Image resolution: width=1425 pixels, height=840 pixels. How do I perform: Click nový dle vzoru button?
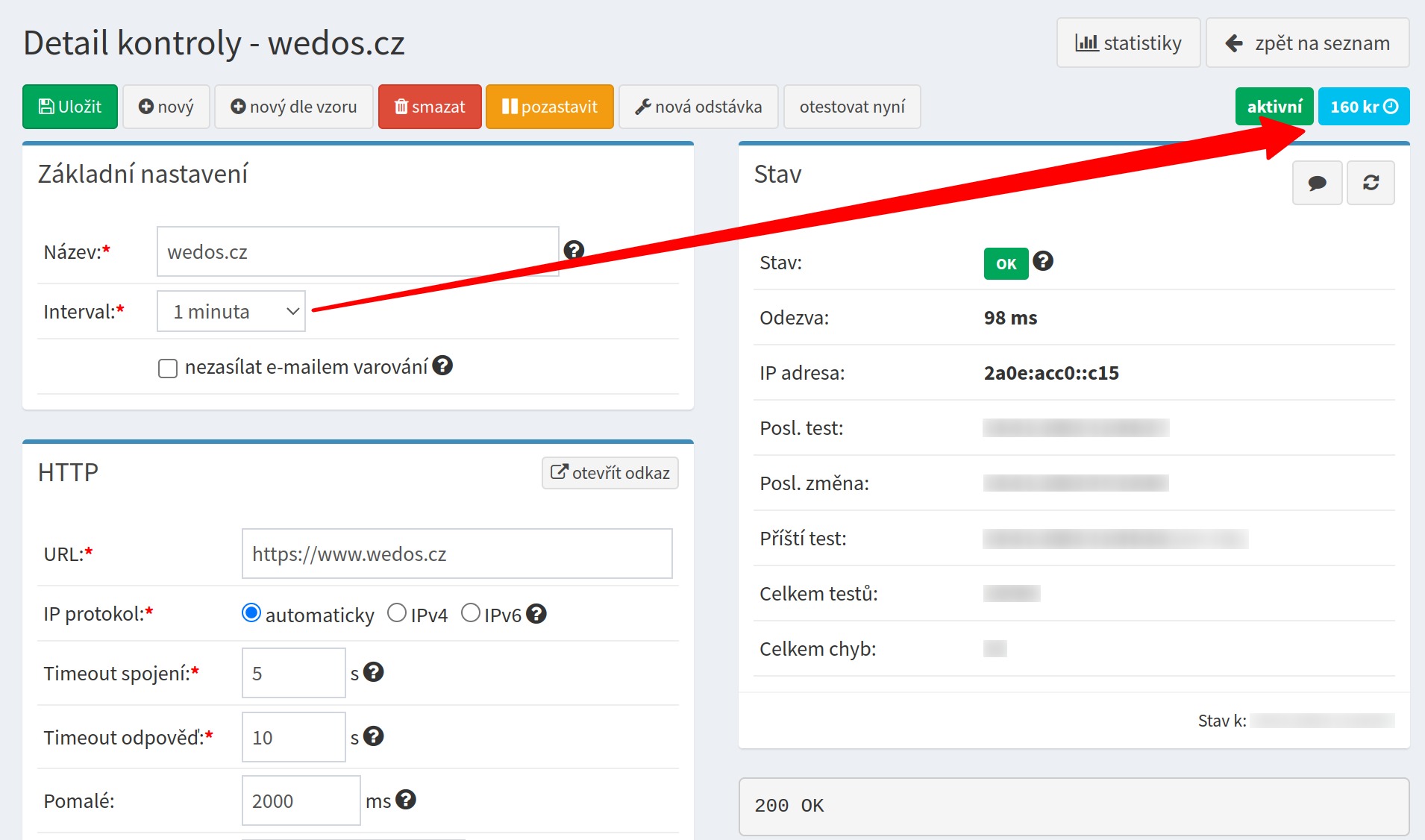pos(294,107)
